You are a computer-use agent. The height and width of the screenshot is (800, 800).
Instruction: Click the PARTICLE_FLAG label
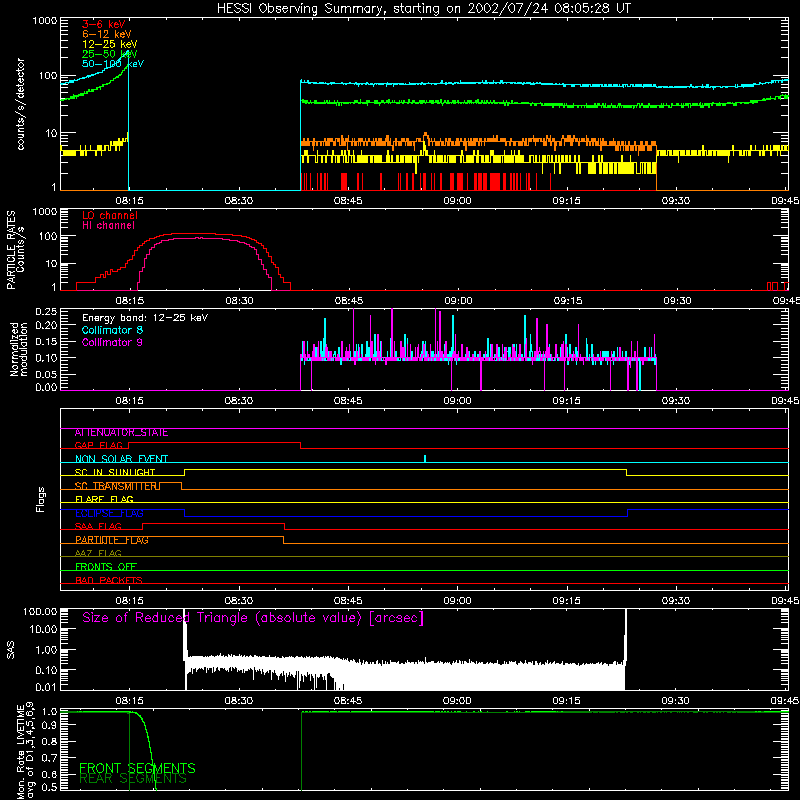(112, 540)
